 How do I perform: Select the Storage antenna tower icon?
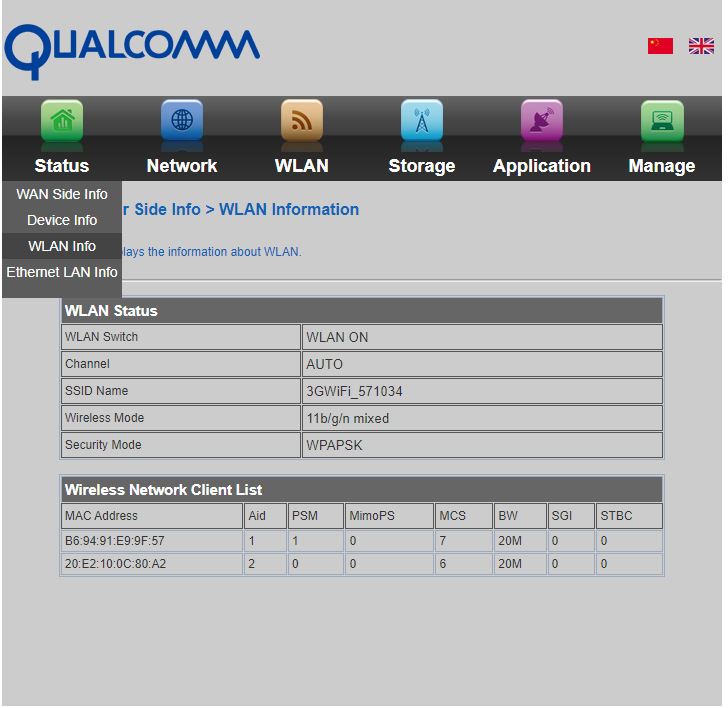coord(421,122)
